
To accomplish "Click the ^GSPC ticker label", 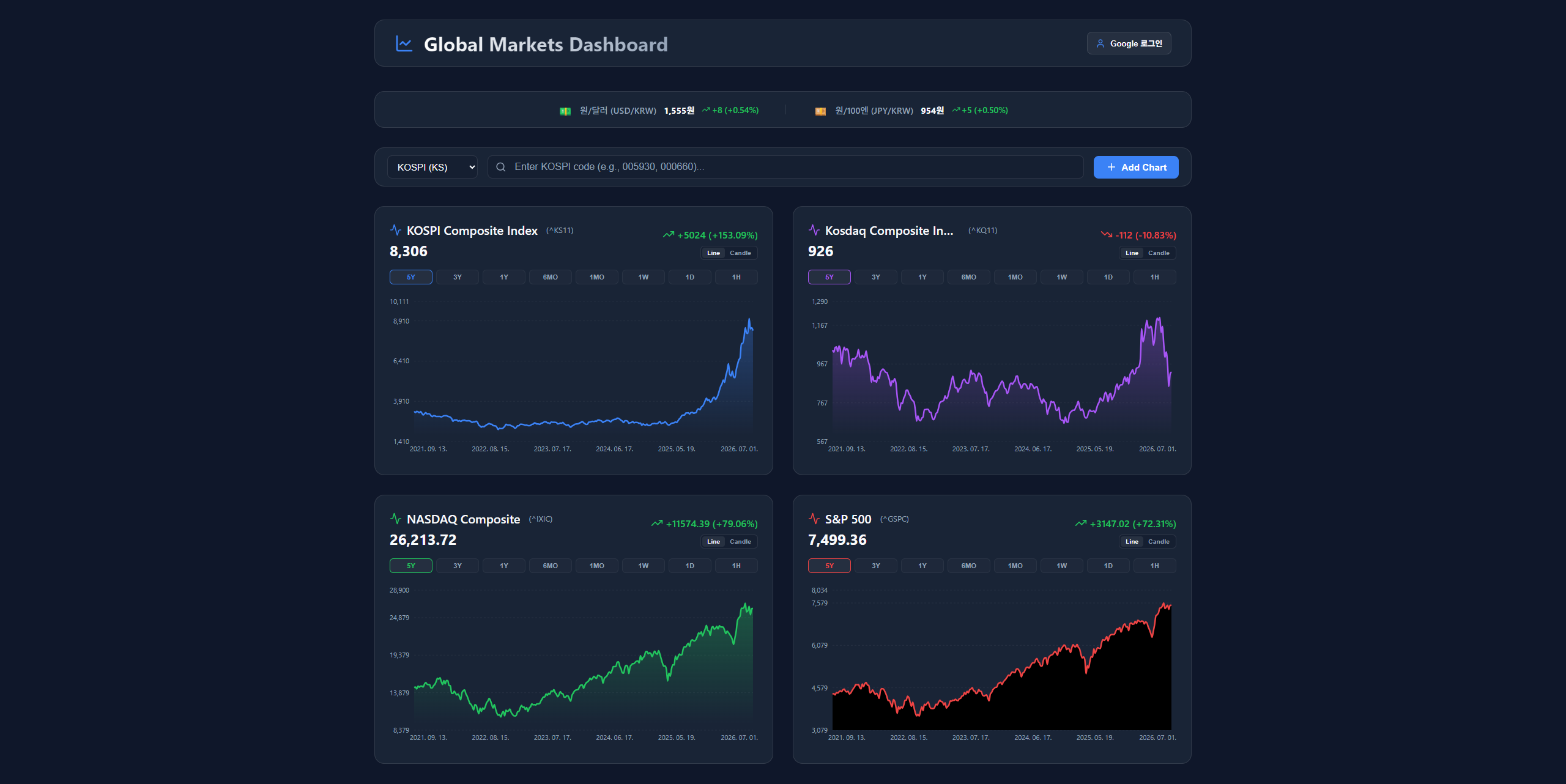I will tap(894, 519).
